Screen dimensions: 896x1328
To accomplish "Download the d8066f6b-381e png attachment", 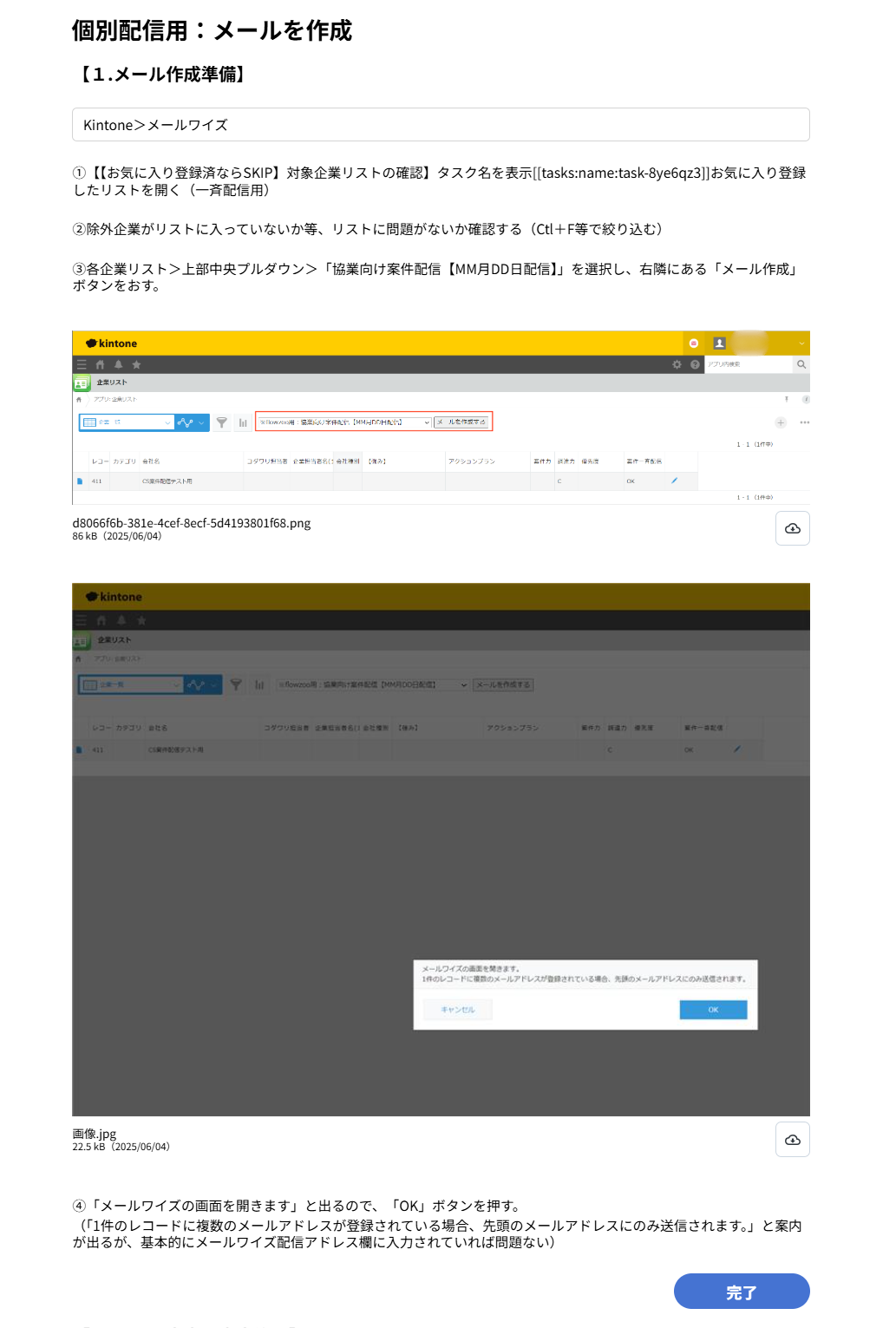I will coord(792,528).
